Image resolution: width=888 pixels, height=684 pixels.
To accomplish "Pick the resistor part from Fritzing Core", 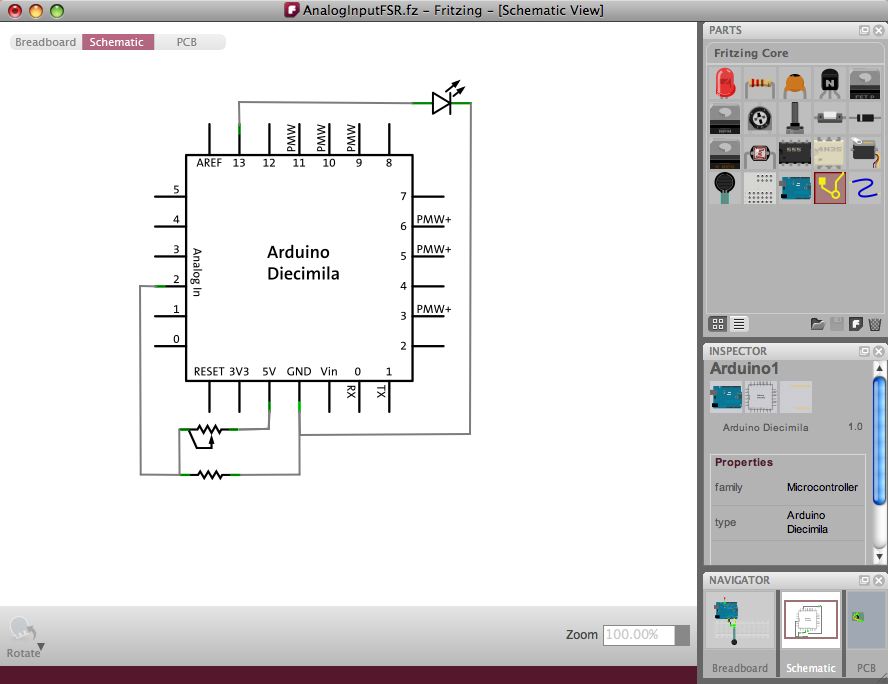I will point(761,84).
